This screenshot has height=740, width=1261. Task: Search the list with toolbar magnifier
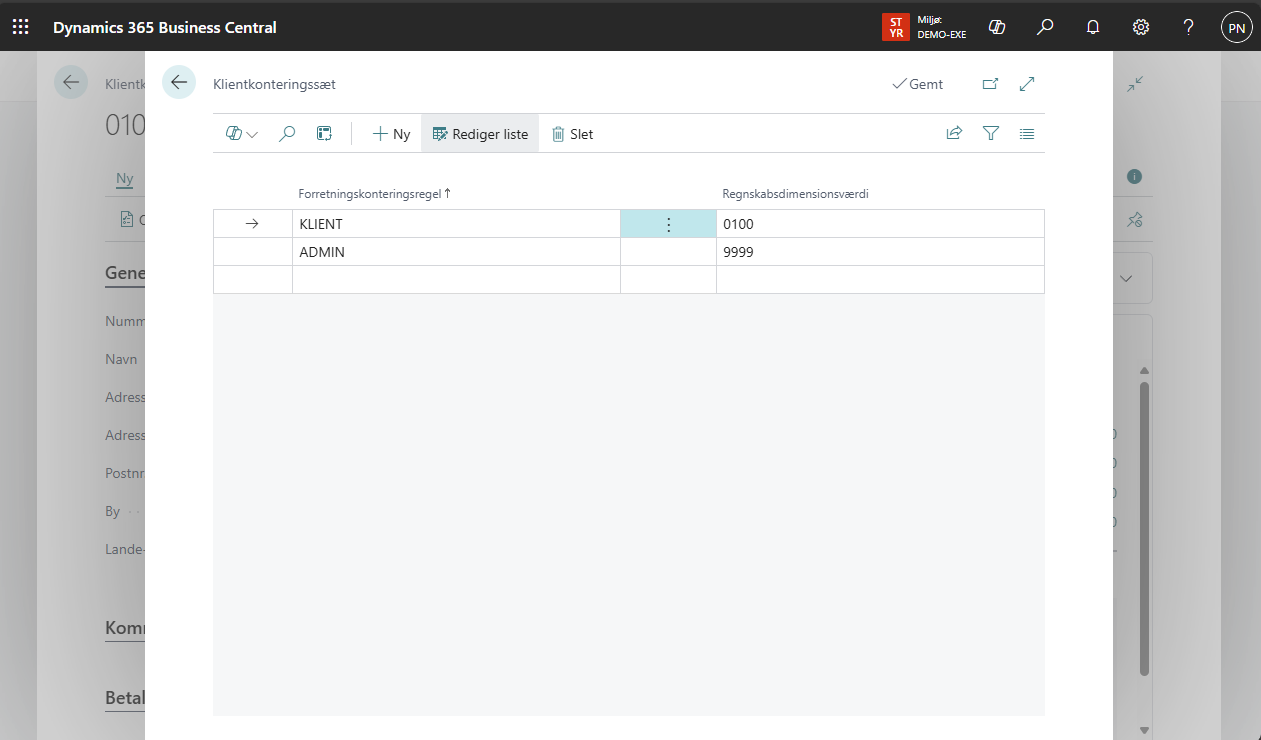pos(287,133)
